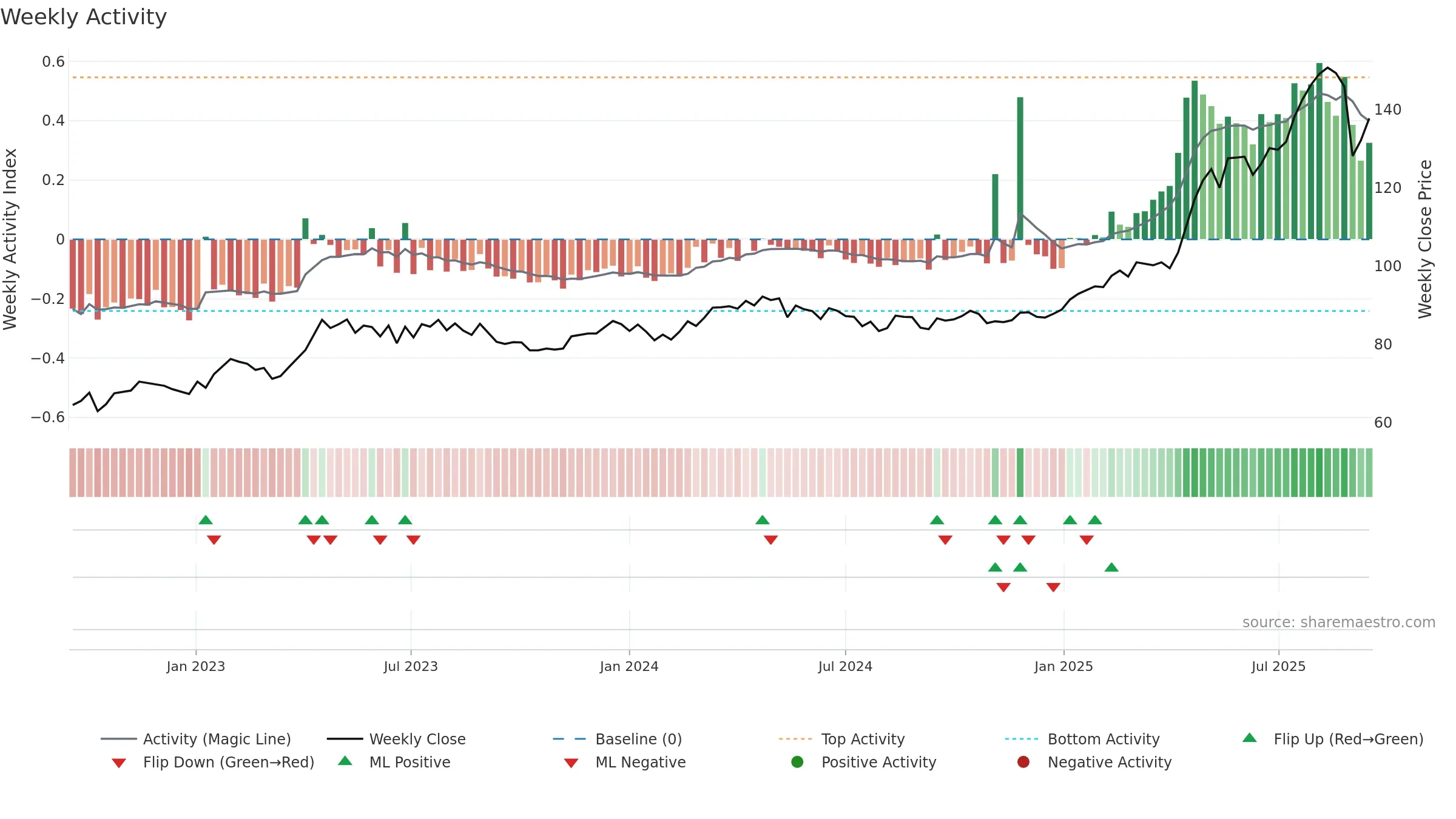Click the tallest green activity bar near 0.6
Screen dimensions: 1456x819
click(x=1319, y=151)
